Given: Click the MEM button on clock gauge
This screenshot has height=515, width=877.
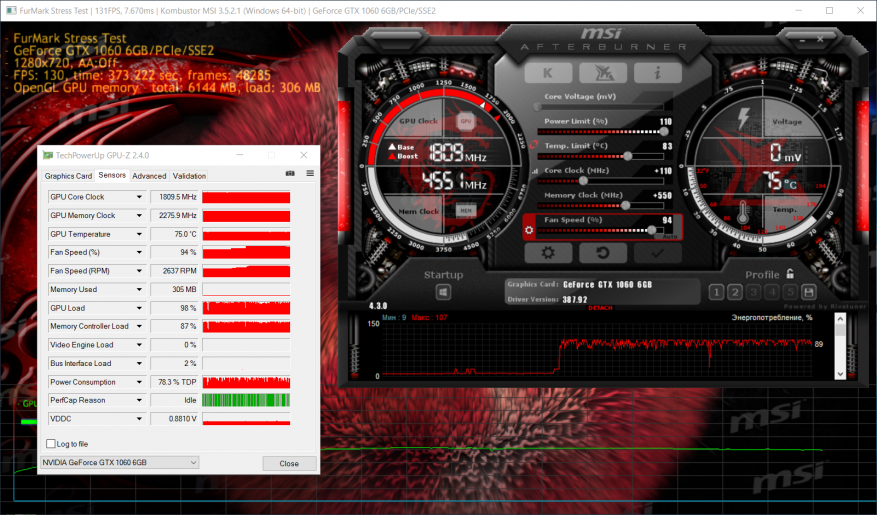Looking at the screenshot, I should pos(466,210).
